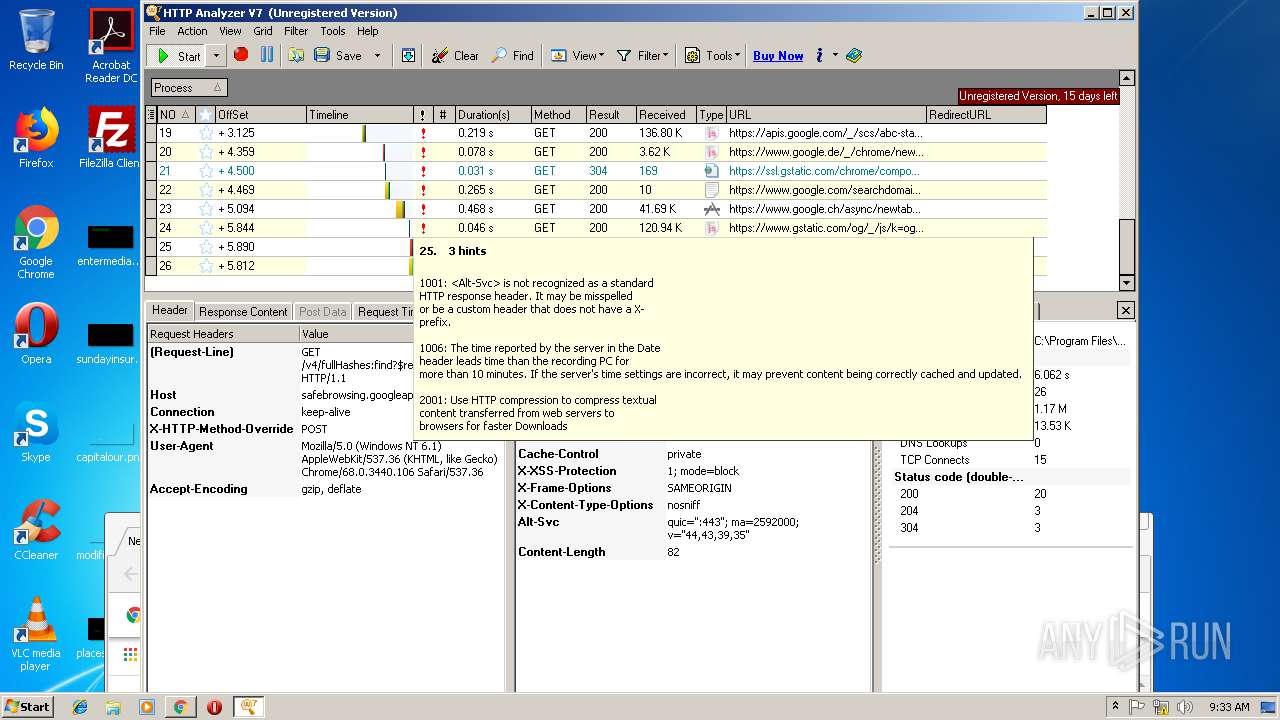Sort by the Received column header
The width and height of the screenshot is (1280, 720).
coord(666,115)
